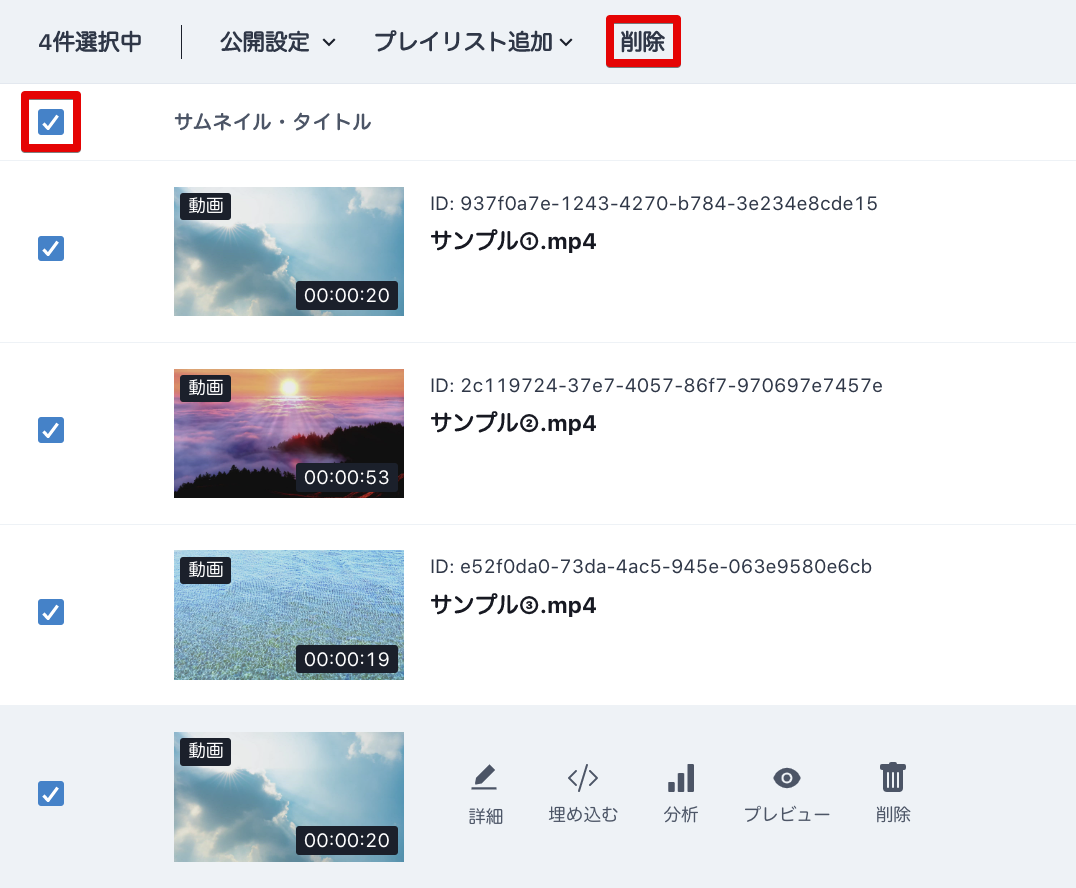The width and height of the screenshot is (1076, 888).
Task: Click the サンプル① cloudy sky thumbnail
Action: coord(289,251)
